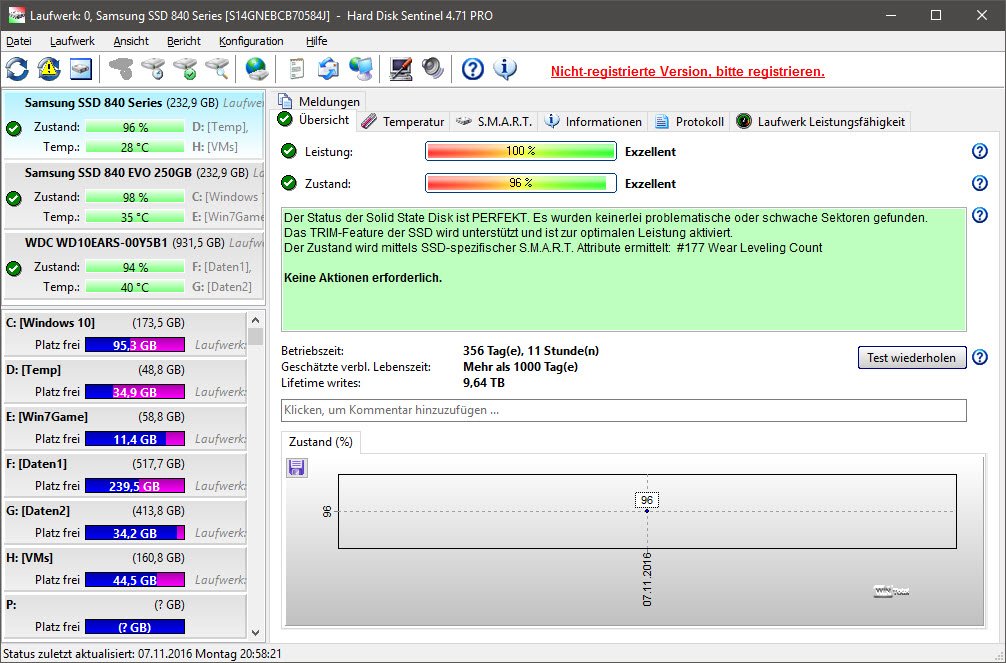Viewport: 1006px width, 663px height.
Task: Click the blue refresh arrows toolbar icon
Action: (17, 69)
